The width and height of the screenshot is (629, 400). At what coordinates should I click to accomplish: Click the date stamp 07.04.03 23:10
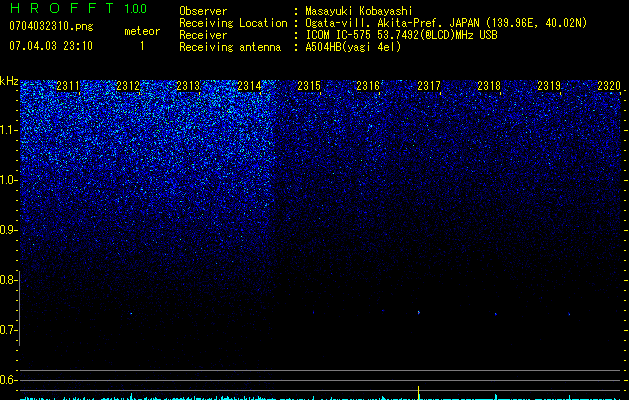pos(51,46)
